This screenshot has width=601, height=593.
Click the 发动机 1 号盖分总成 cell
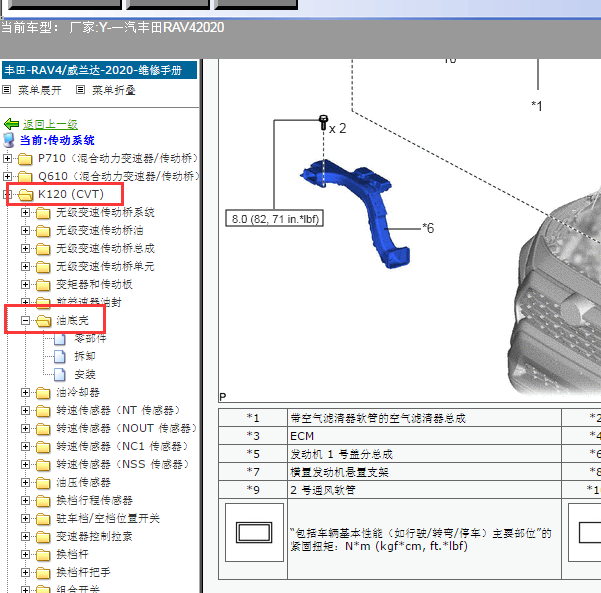[x=424, y=454]
